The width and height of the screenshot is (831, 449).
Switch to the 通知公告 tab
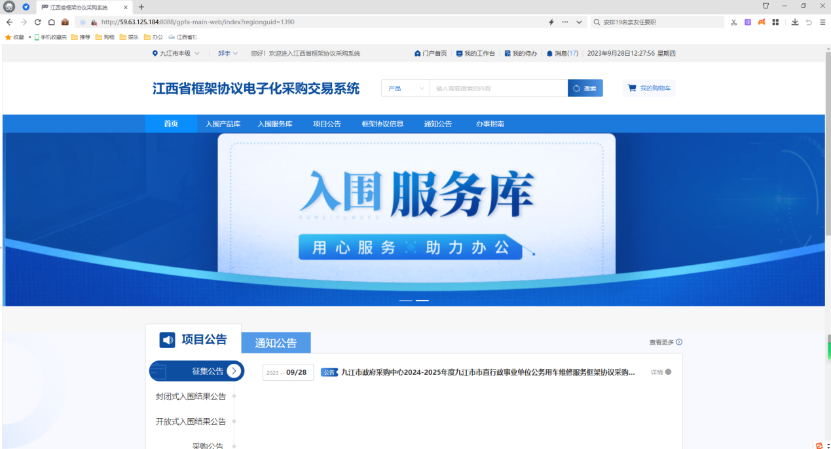276,343
